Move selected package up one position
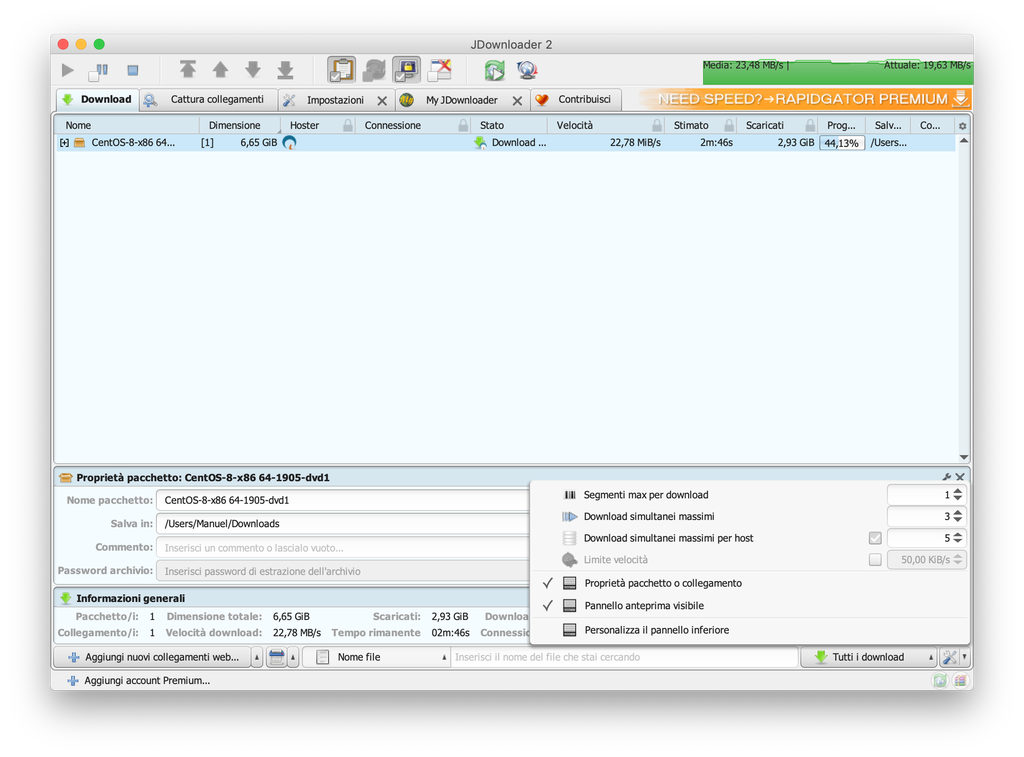 [x=221, y=70]
